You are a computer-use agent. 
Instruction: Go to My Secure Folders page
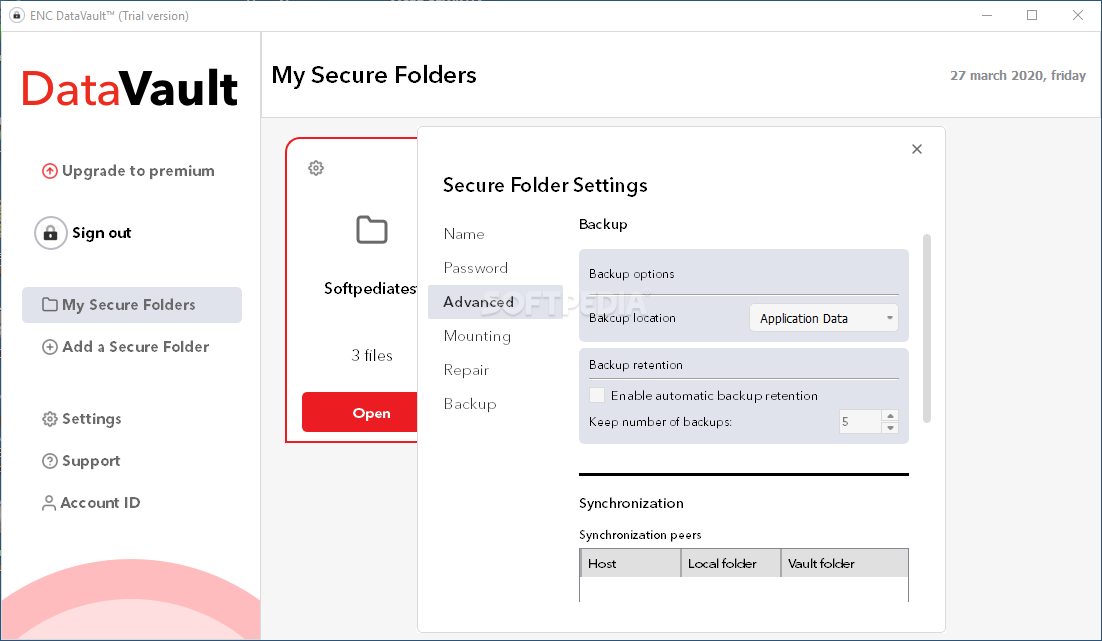pos(132,305)
